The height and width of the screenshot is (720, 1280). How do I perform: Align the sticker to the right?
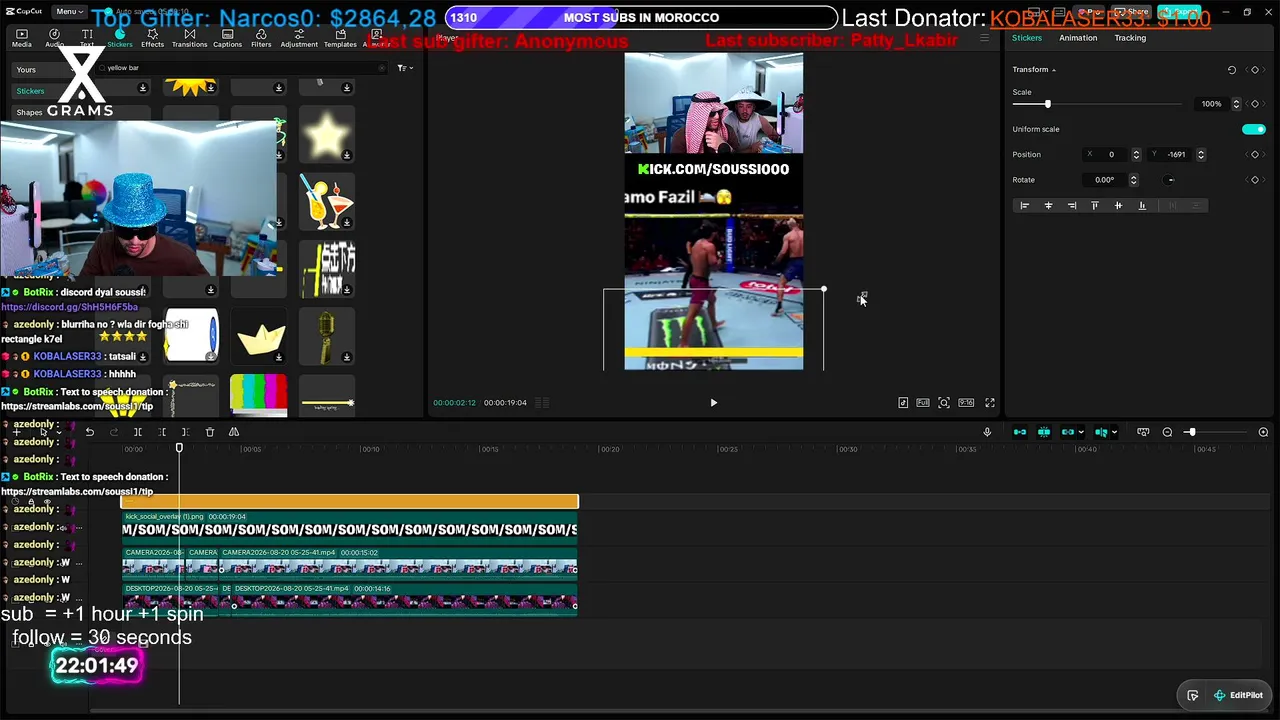[x=1072, y=206]
